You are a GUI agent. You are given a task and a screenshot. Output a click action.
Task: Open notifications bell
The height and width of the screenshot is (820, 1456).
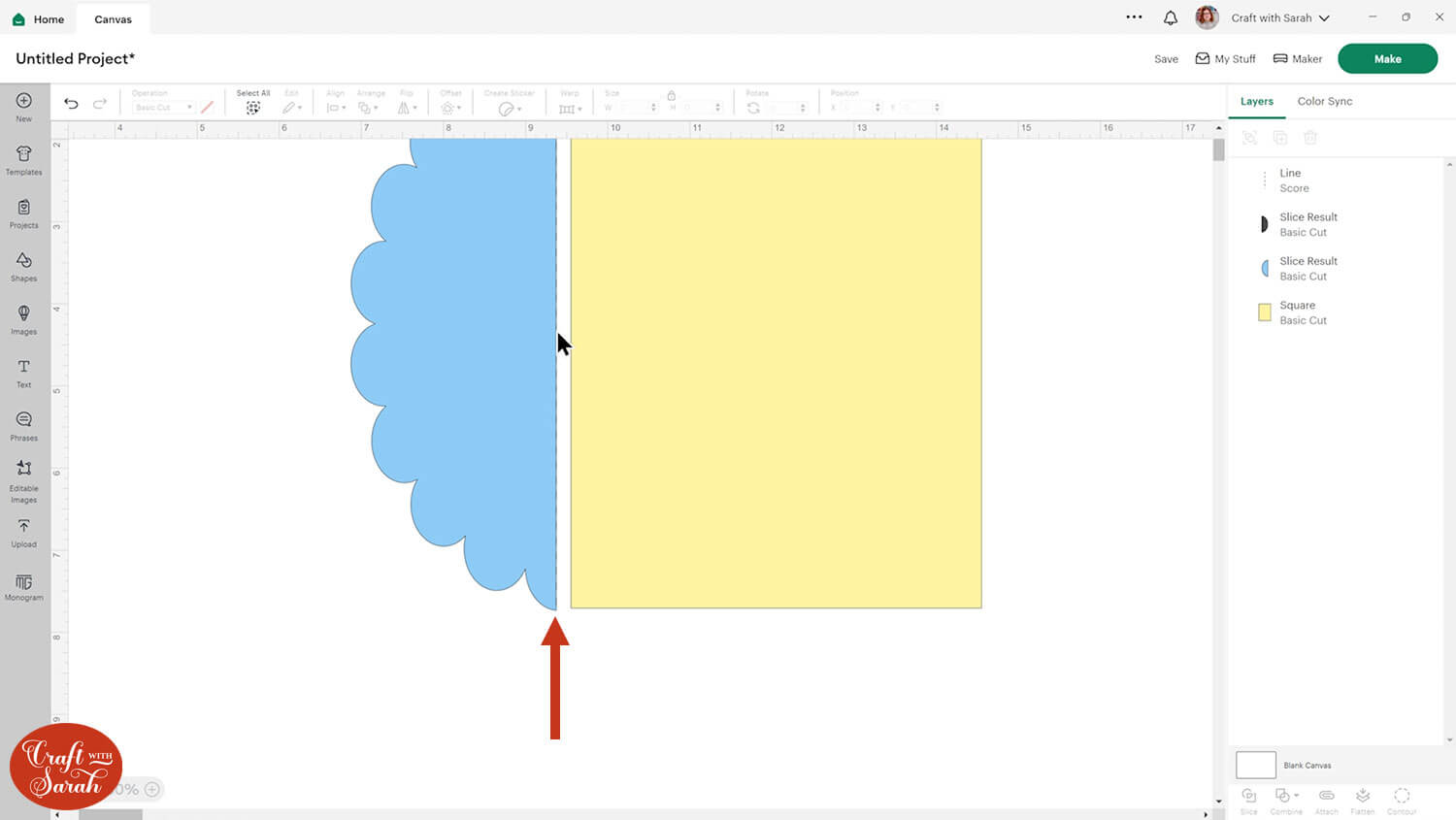[x=1171, y=17]
